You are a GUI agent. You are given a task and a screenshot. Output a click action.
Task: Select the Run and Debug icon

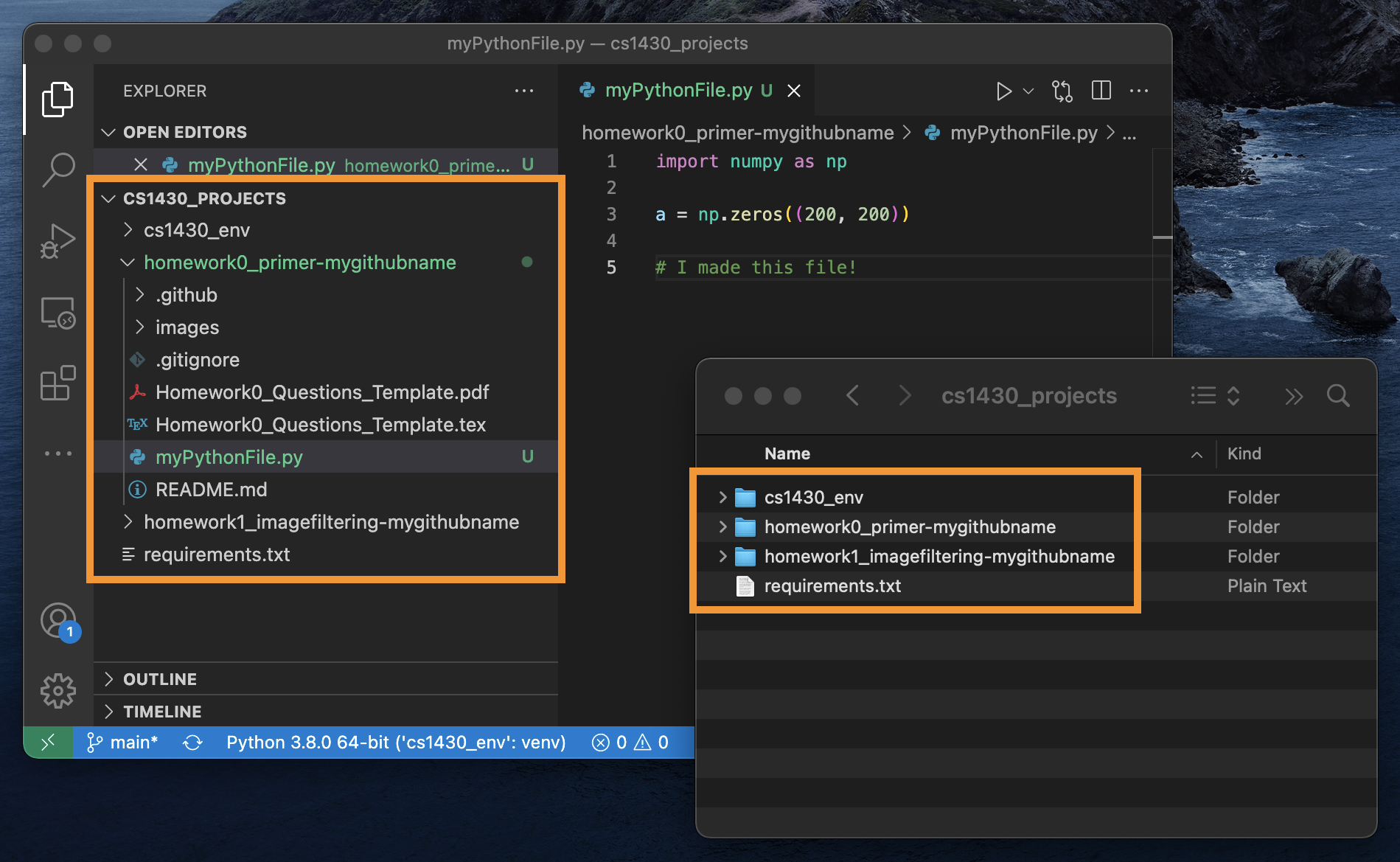(58, 239)
